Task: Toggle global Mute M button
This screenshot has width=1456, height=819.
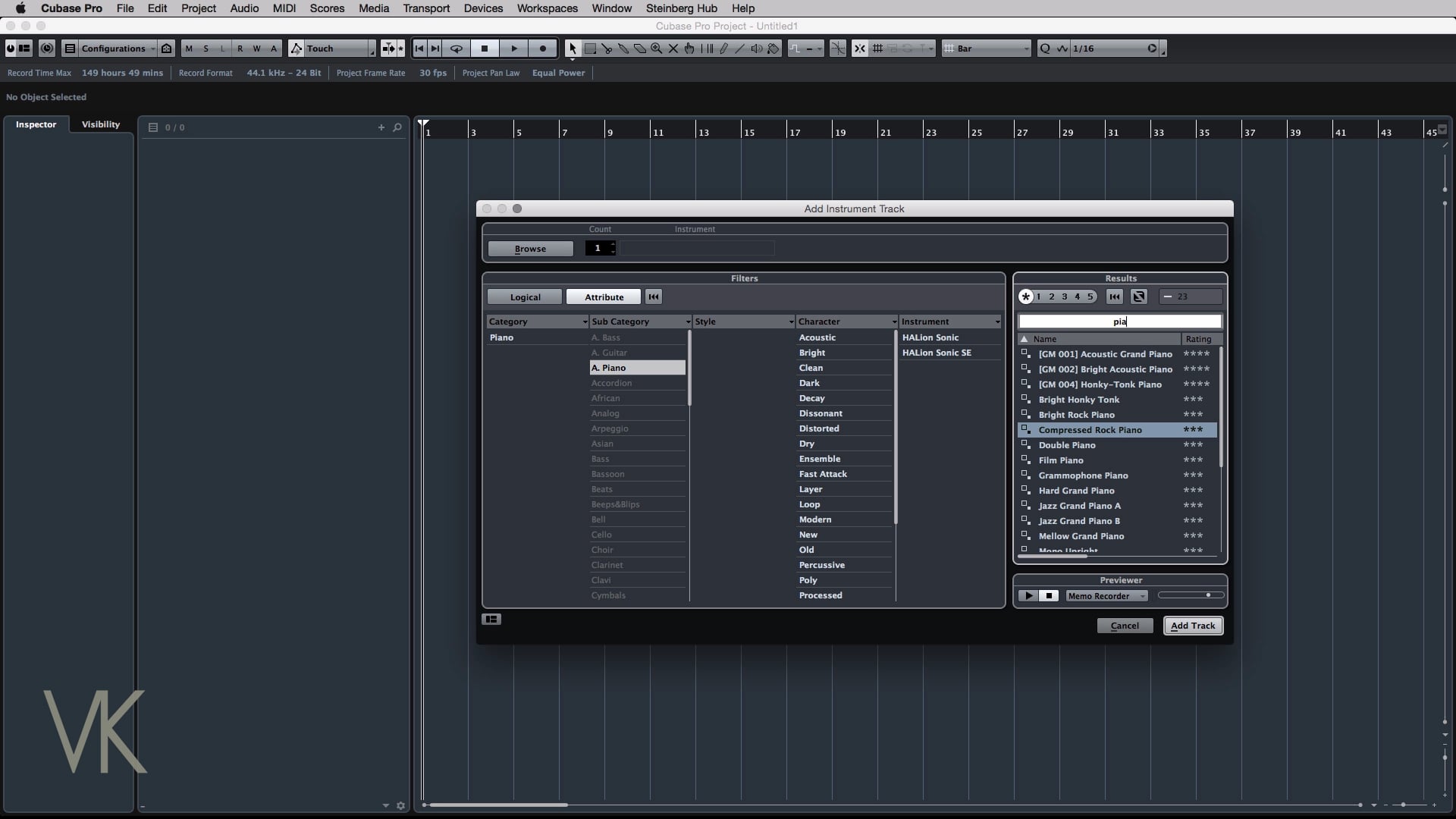Action: pos(189,49)
